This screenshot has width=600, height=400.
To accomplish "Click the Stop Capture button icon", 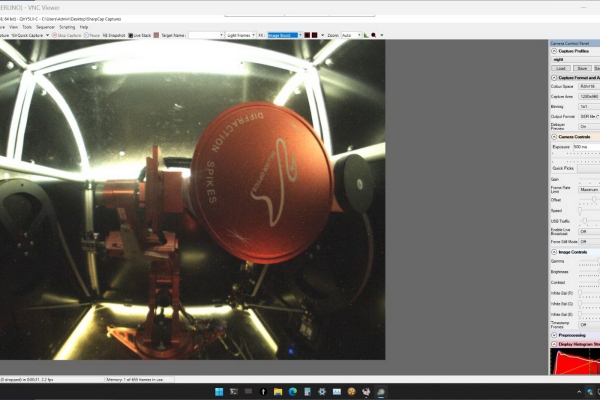I will pos(54,35).
